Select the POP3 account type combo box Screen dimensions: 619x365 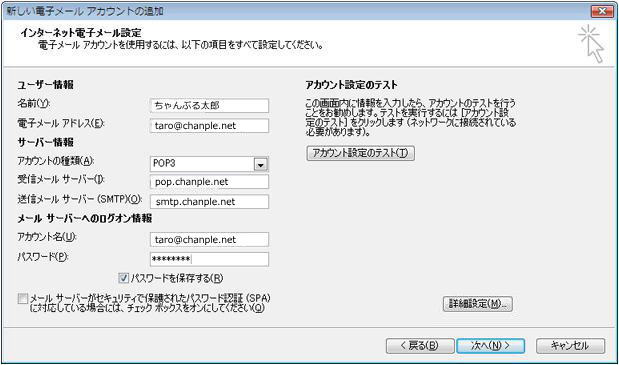coord(209,164)
